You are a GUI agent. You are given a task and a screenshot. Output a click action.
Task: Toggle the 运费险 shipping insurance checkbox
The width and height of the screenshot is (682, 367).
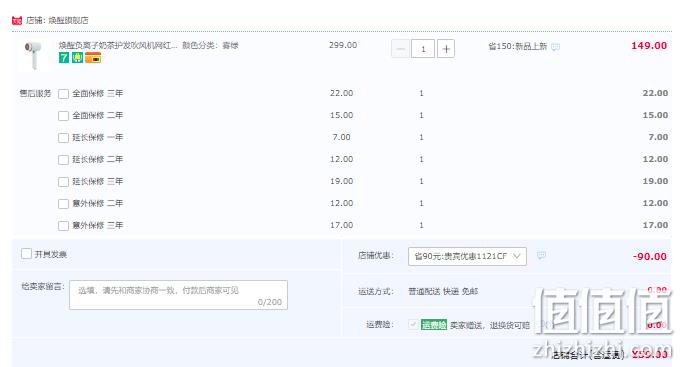tap(413, 324)
